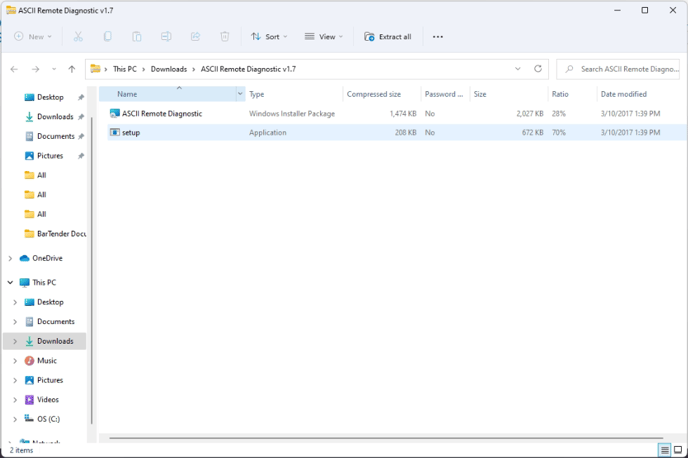Screen dimensions: 688x458
Task: Select OneDrive in the navigation pane
Action: pos(47,258)
